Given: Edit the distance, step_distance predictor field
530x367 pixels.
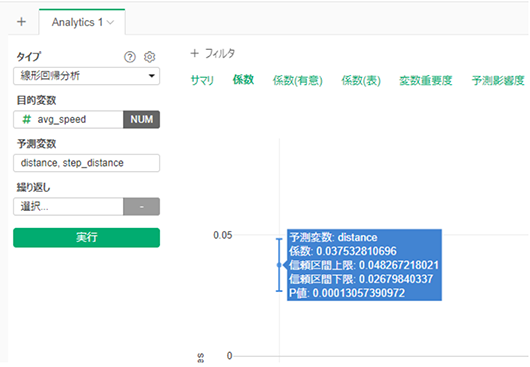Looking at the screenshot, I should [87, 163].
